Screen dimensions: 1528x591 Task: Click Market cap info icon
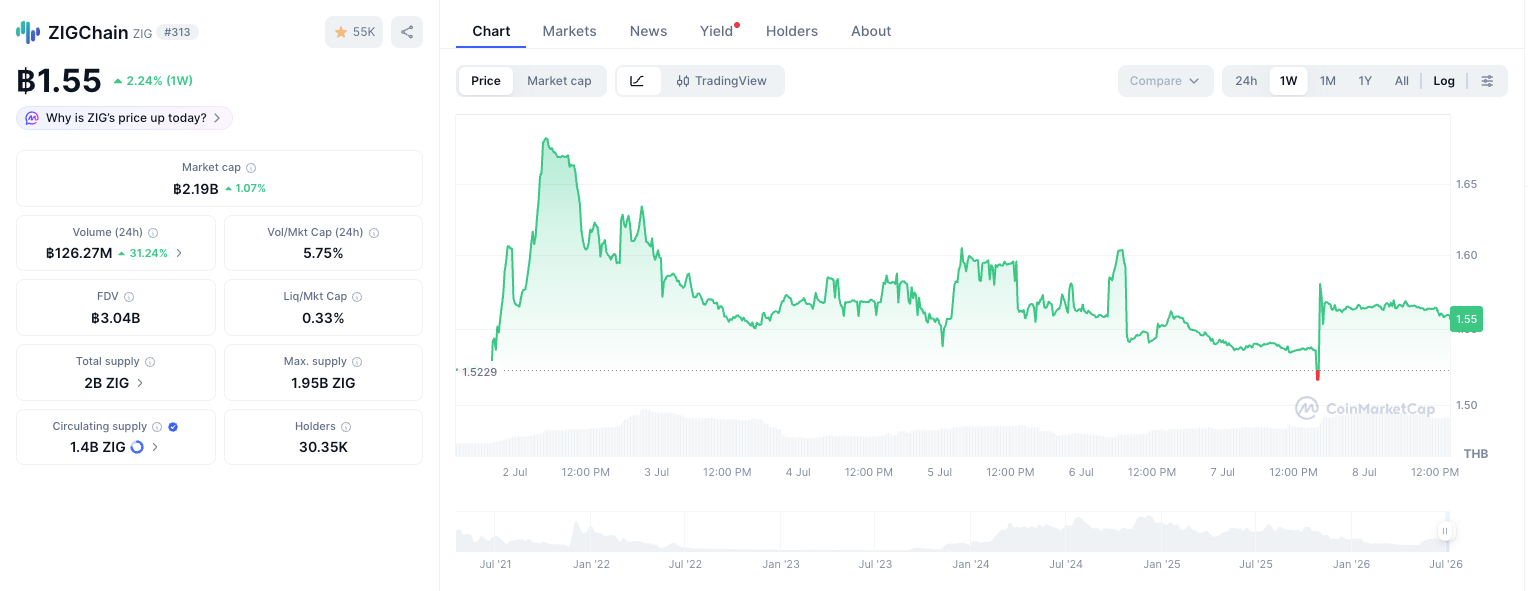(x=251, y=168)
